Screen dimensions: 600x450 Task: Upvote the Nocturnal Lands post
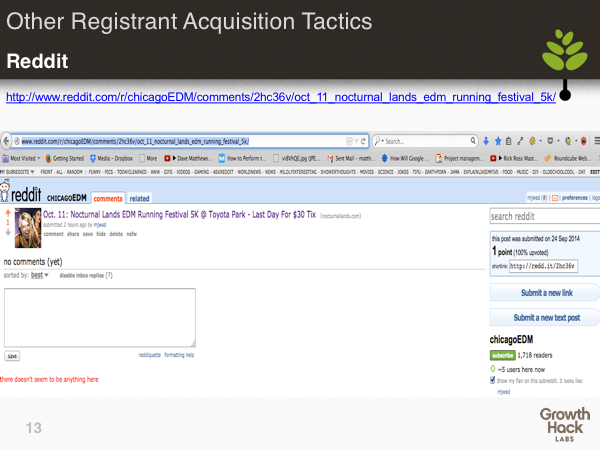(8, 214)
